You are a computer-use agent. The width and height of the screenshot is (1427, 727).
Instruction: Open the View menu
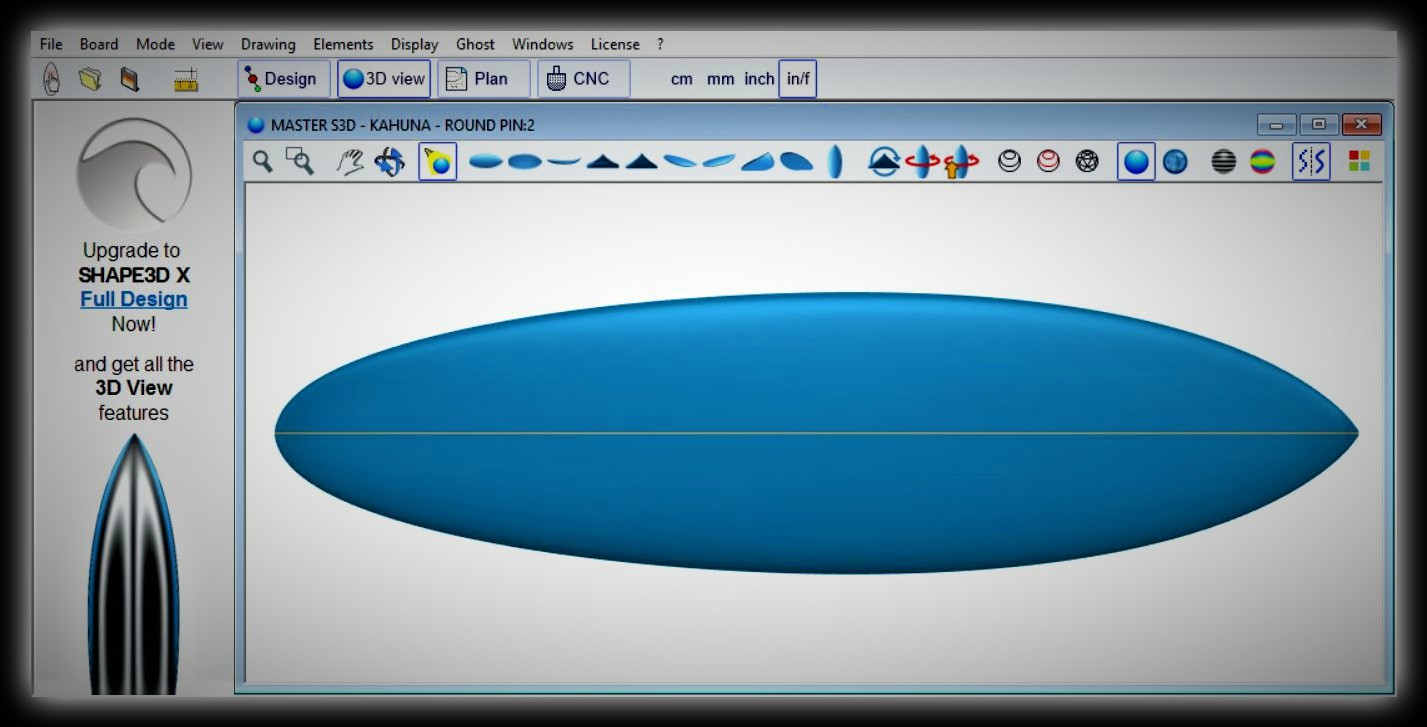(x=208, y=44)
